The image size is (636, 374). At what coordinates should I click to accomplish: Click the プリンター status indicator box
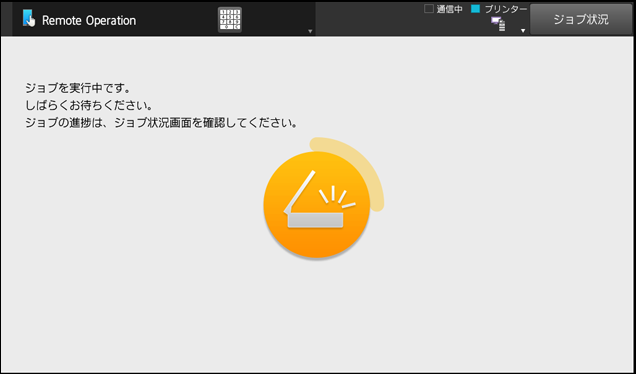[x=475, y=9]
